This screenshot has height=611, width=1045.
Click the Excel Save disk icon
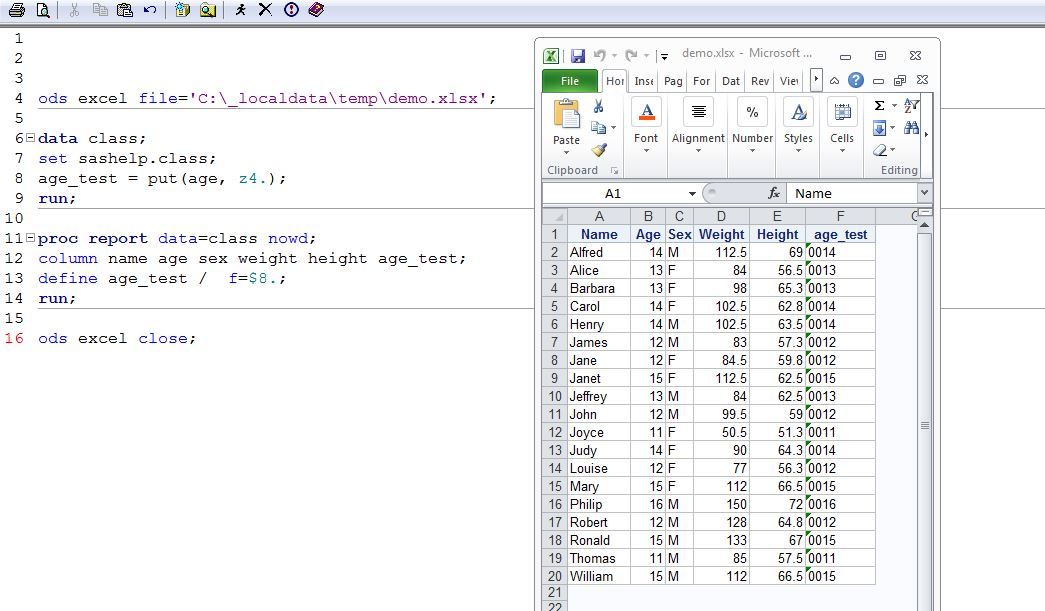tap(578, 56)
